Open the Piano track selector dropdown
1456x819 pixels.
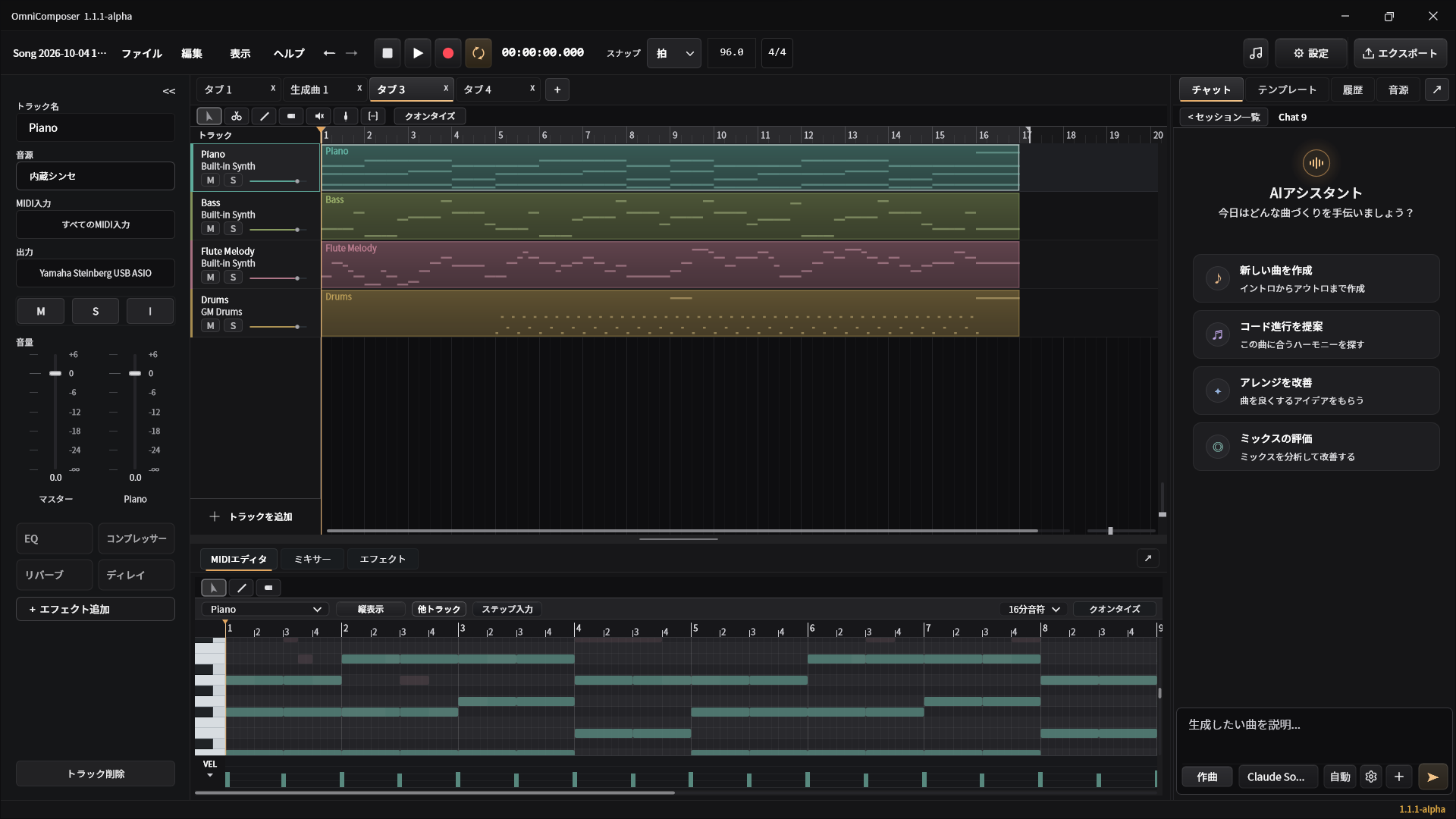pyautogui.click(x=265, y=609)
